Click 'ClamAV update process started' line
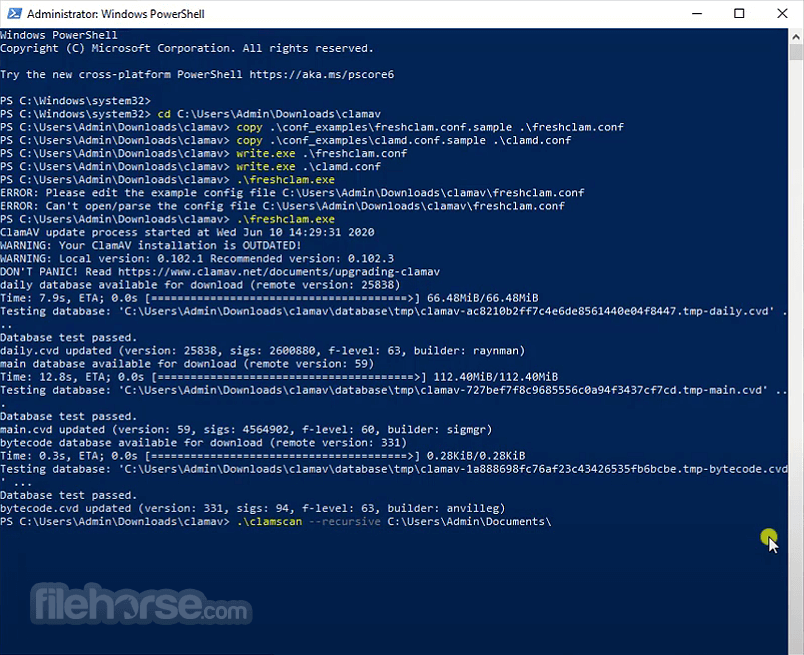 (187, 232)
